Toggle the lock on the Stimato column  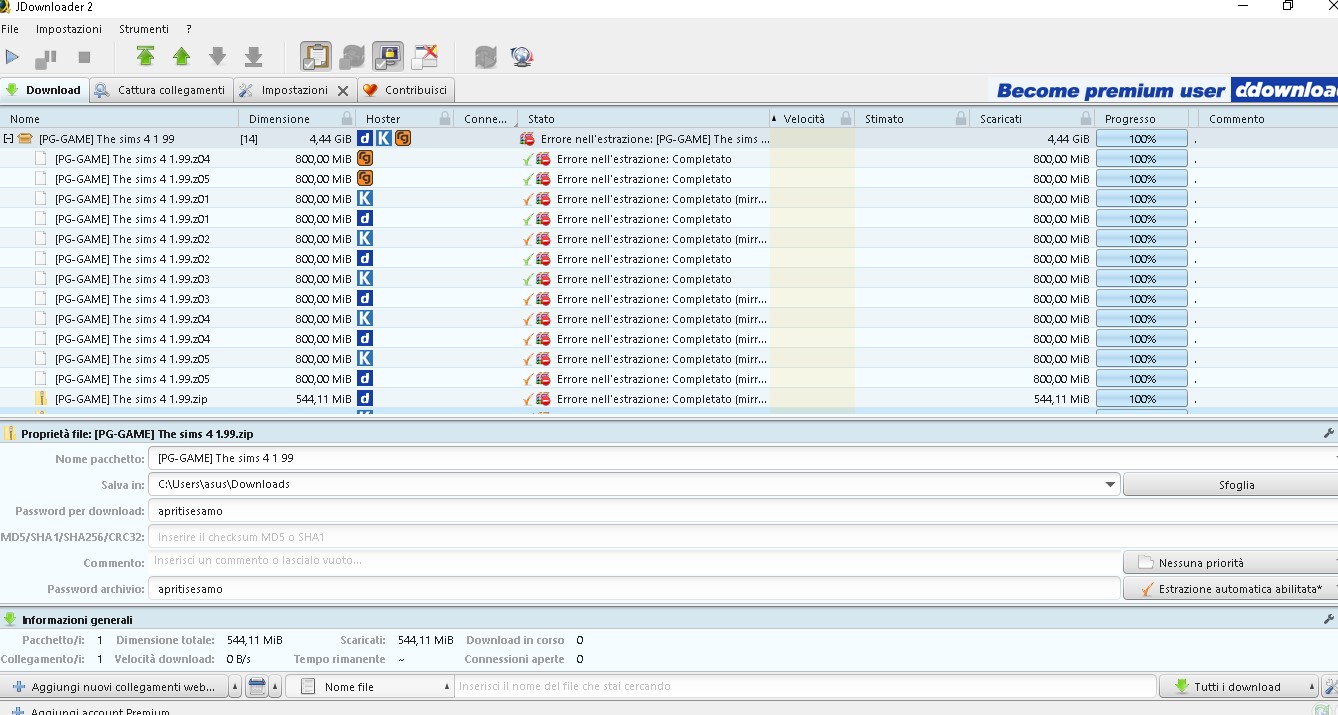961,119
